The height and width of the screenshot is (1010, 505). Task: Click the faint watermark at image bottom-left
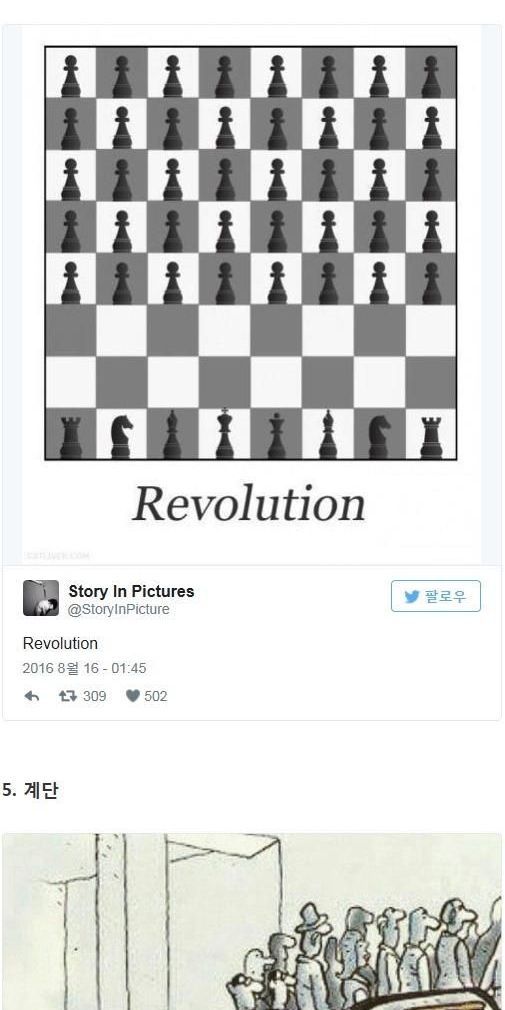[x=57, y=555]
